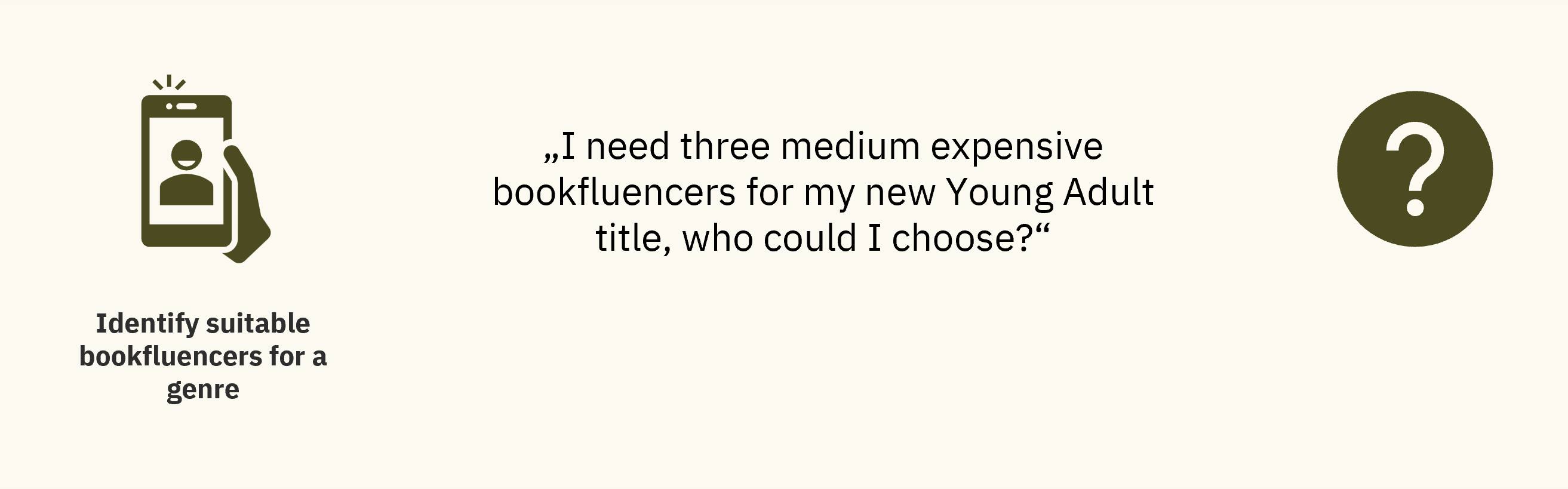1568x489 pixels.
Task: Click the word "three" in the quote
Action: point(724,146)
